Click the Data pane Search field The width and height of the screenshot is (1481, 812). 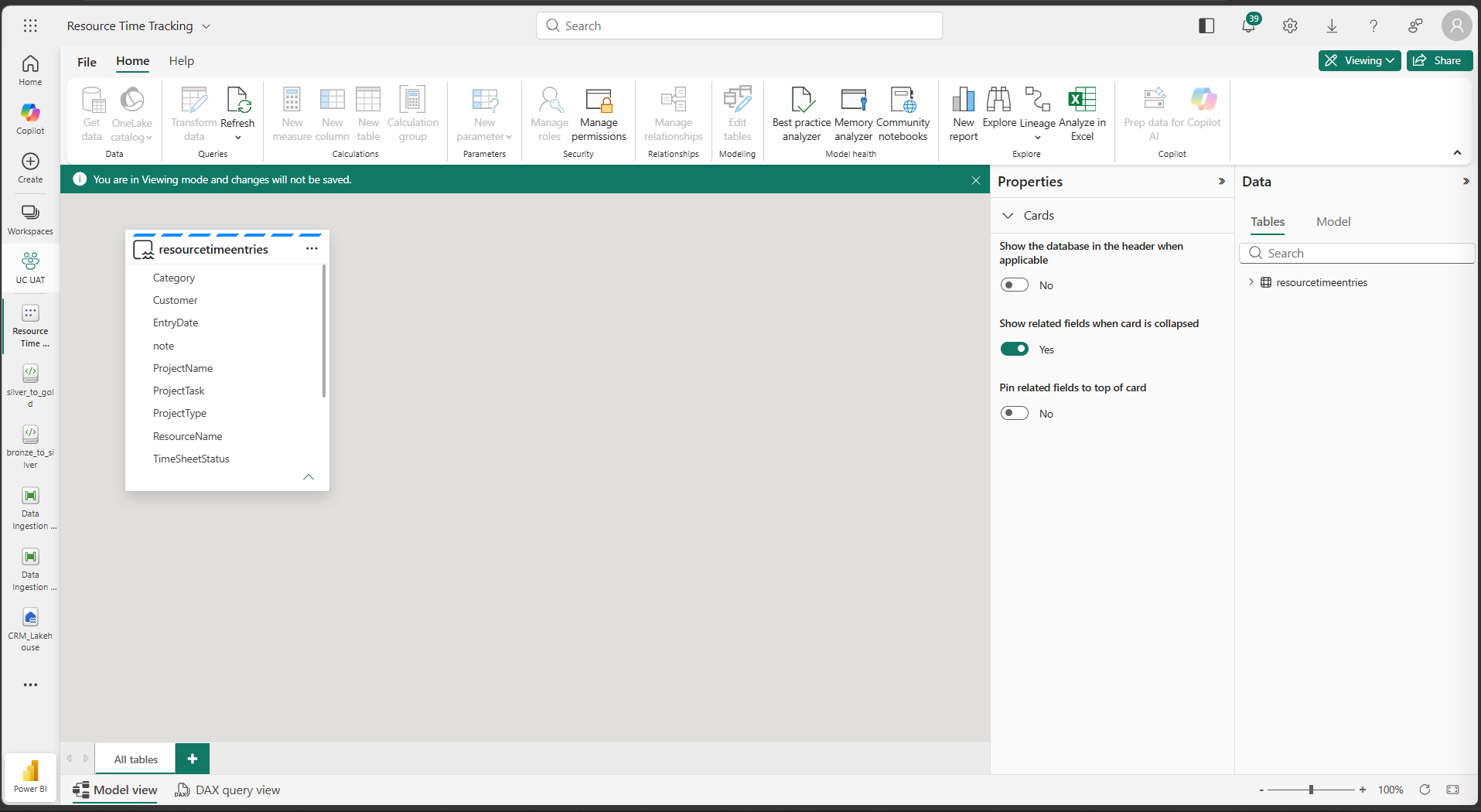(x=1357, y=253)
